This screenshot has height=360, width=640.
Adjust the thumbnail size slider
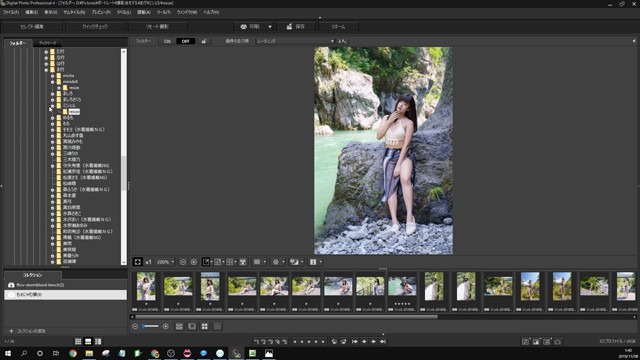tap(150, 326)
